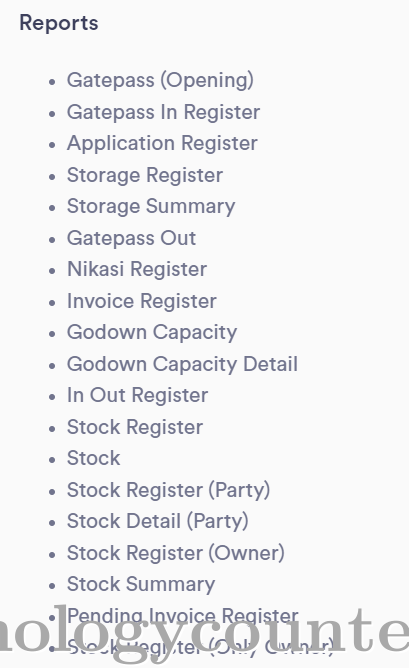The height and width of the screenshot is (668, 409).
Task: Open the Stock Register report
Action: (135, 427)
